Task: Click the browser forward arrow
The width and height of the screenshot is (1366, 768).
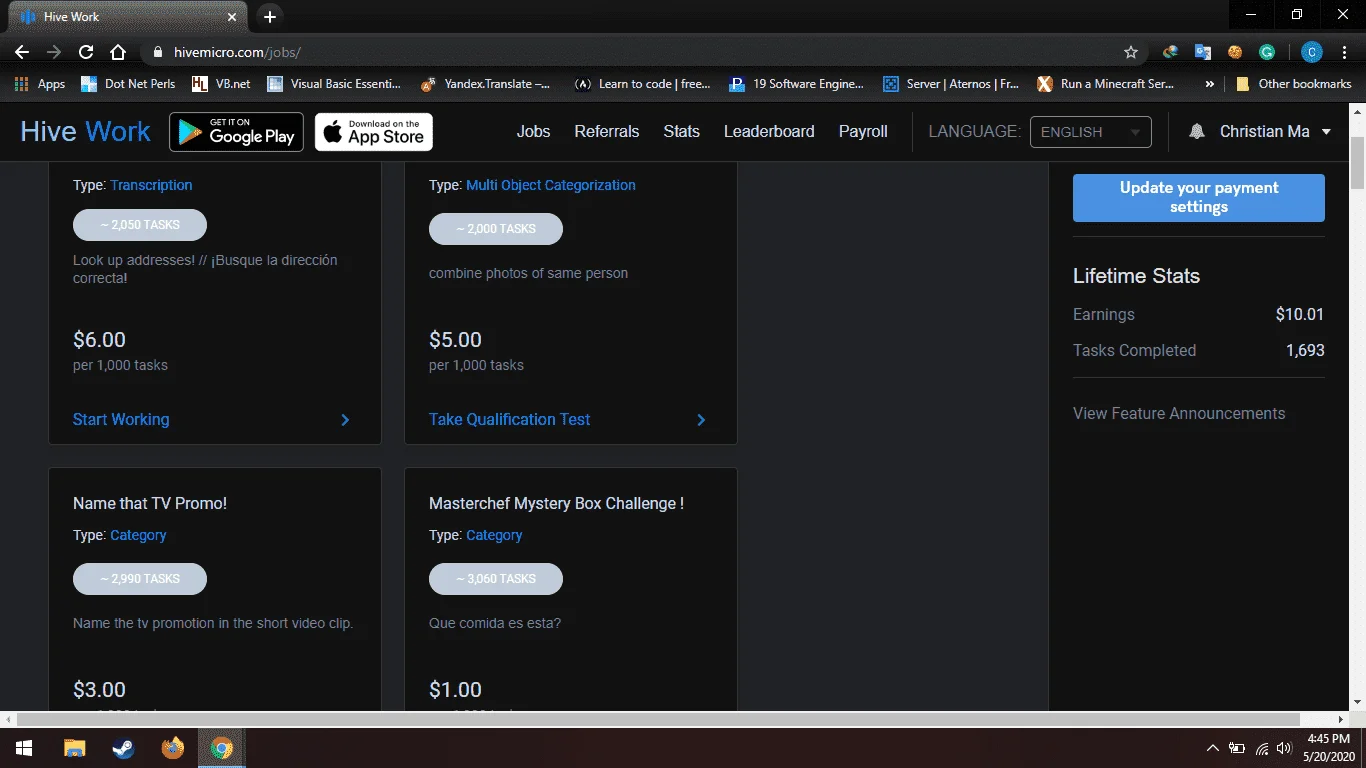Action: pyautogui.click(x=54, y=52)
